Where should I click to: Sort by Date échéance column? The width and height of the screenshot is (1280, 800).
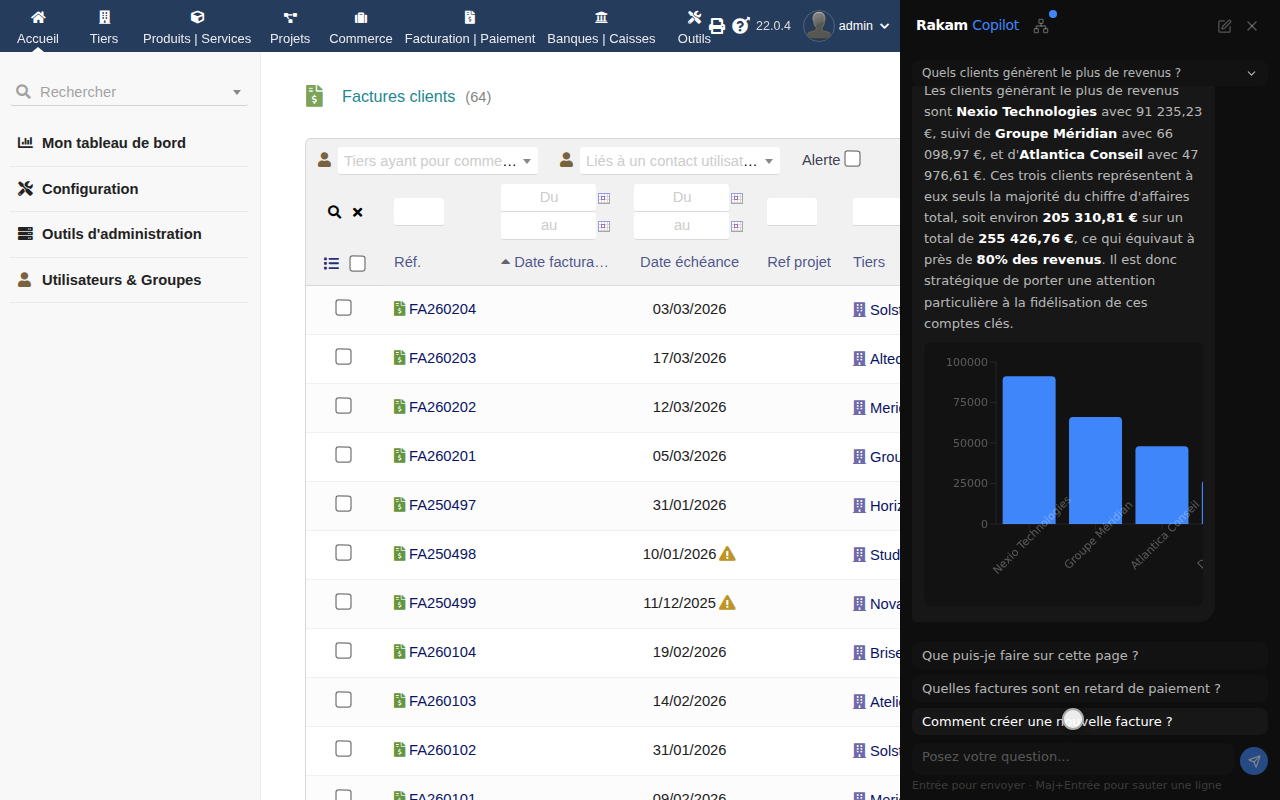[689, 262]
